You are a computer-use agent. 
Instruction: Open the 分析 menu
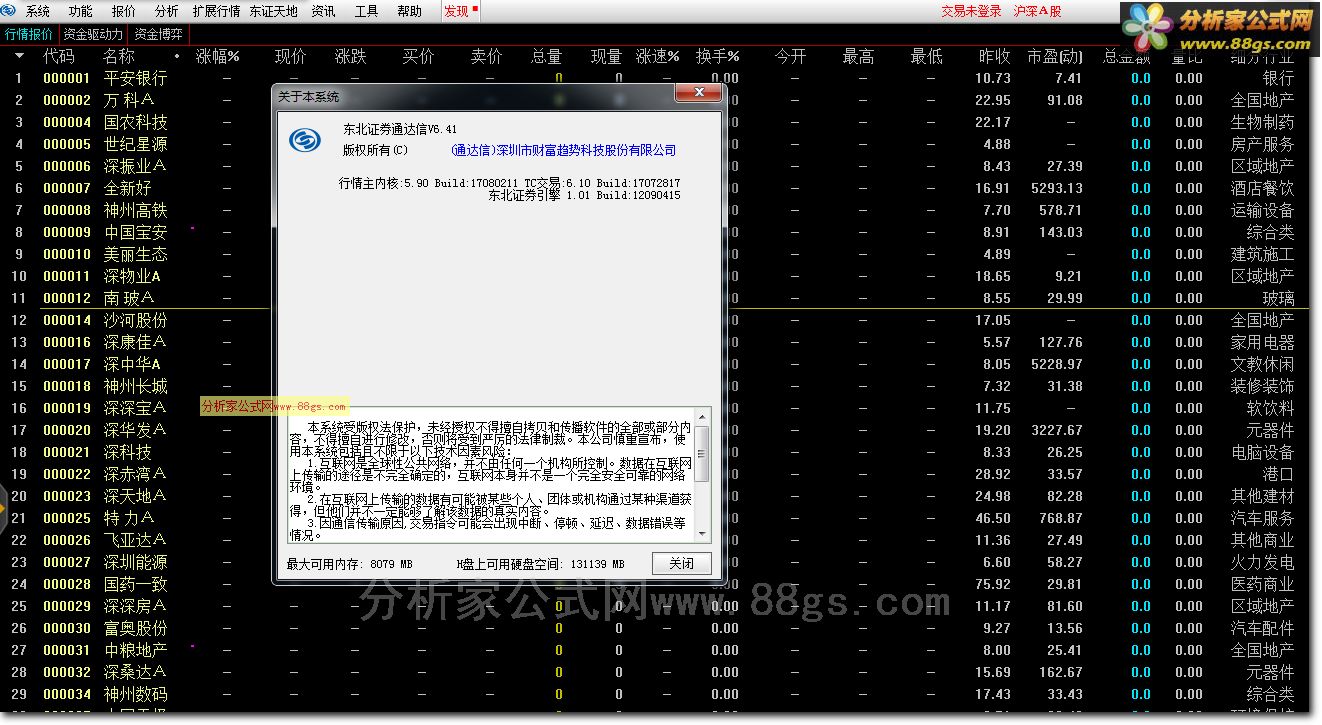(167, 12)
